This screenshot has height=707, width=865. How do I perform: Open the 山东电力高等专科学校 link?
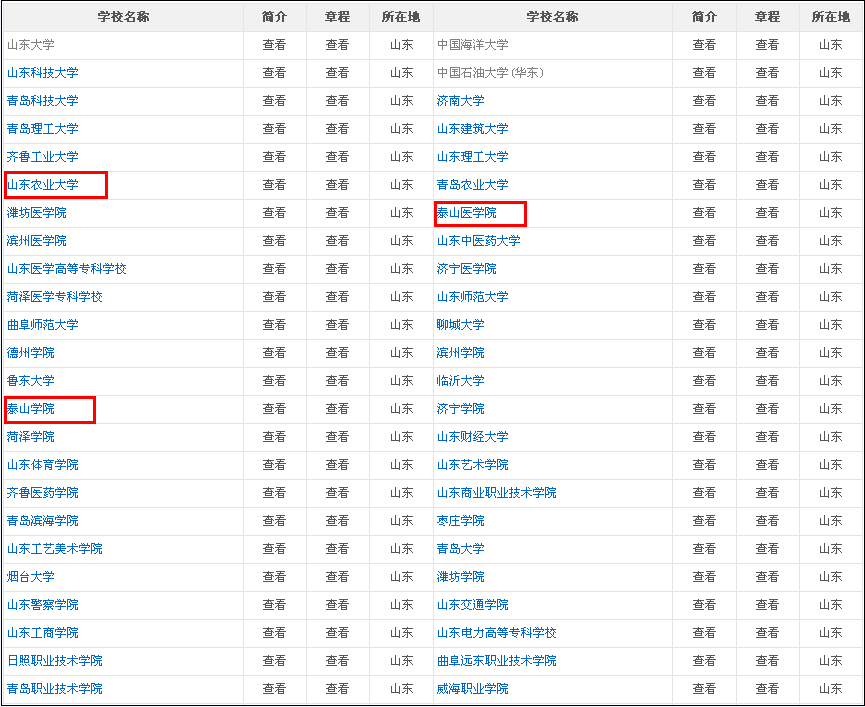click(x=496, y=633)
